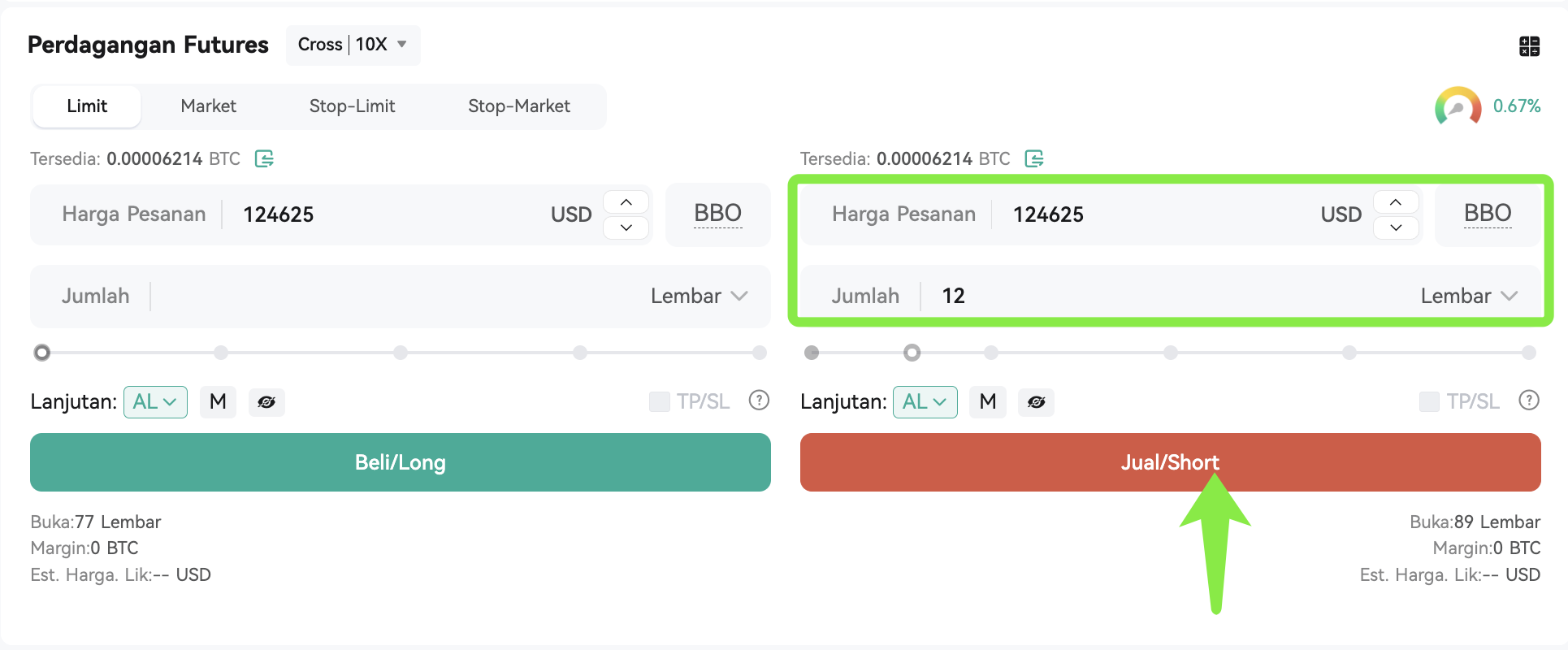Click TP/SL help question mark on sell side

[1529, 401]
